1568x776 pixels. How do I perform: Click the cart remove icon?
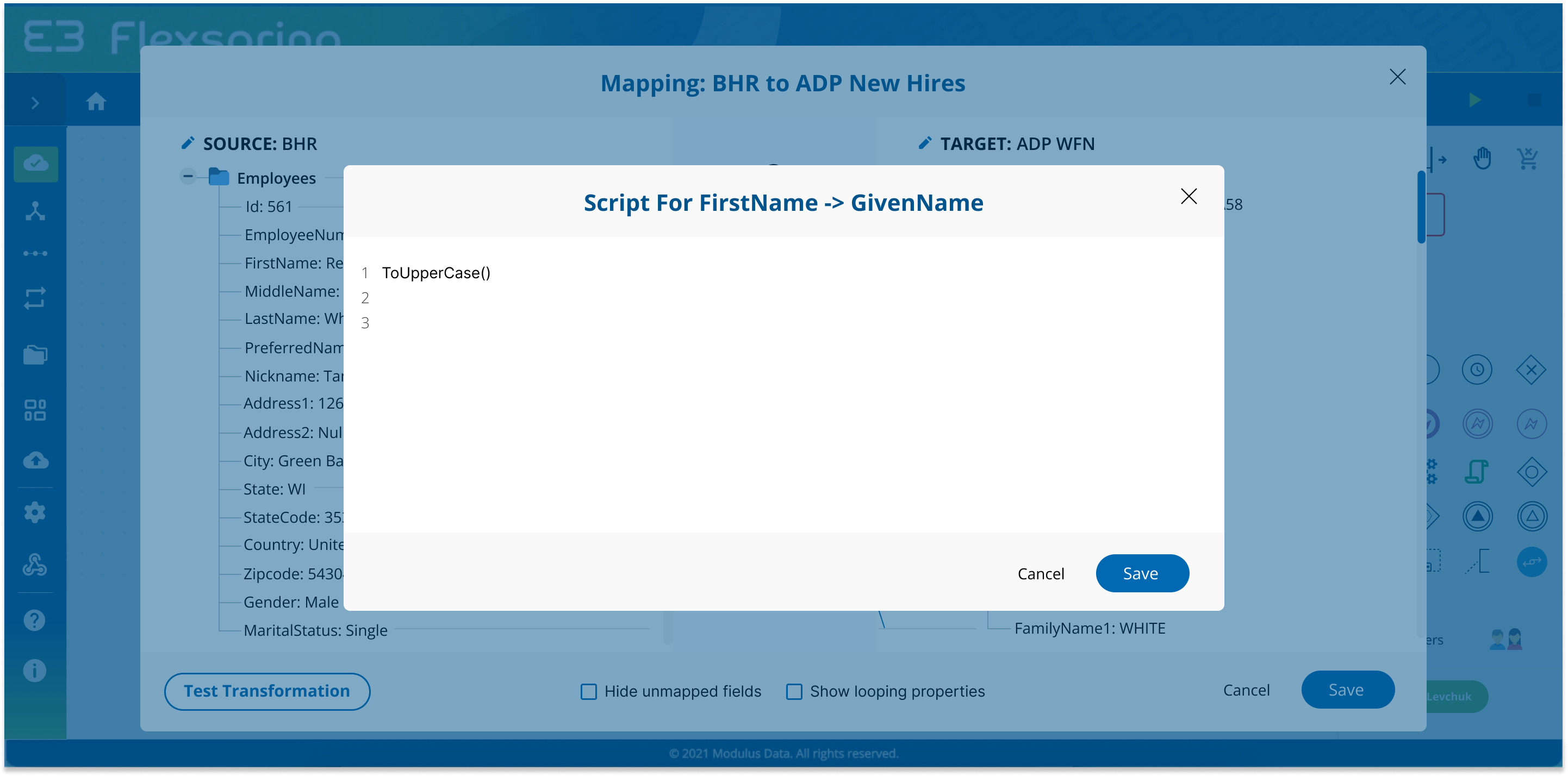click(x=1528, y=159)
